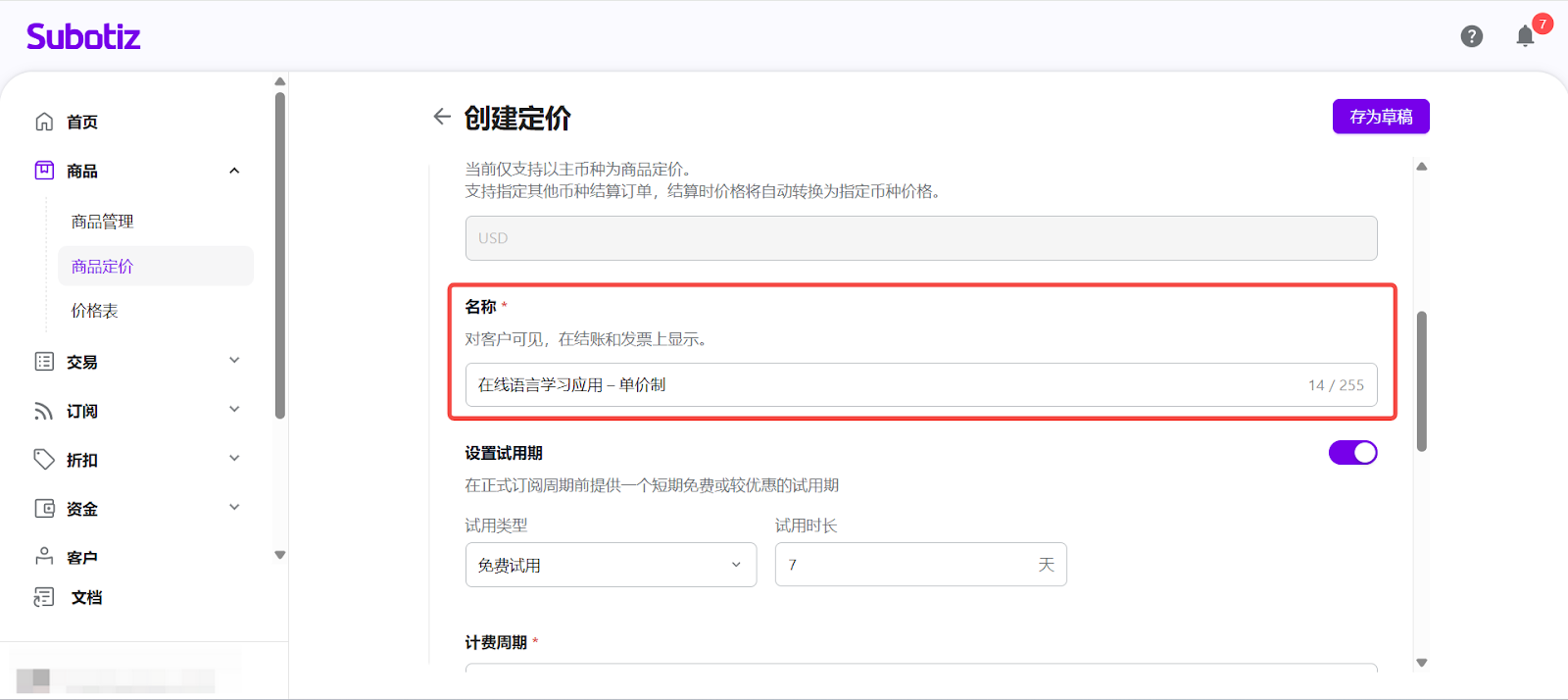Image resolution: width=1568 pixels, height=700 pixels.
Task: Open the notifications bell icon
Action: pos(1525,36)
